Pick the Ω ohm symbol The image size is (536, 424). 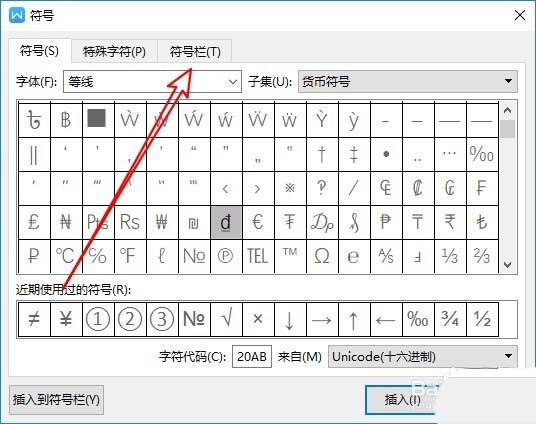[x=322, y=256]
